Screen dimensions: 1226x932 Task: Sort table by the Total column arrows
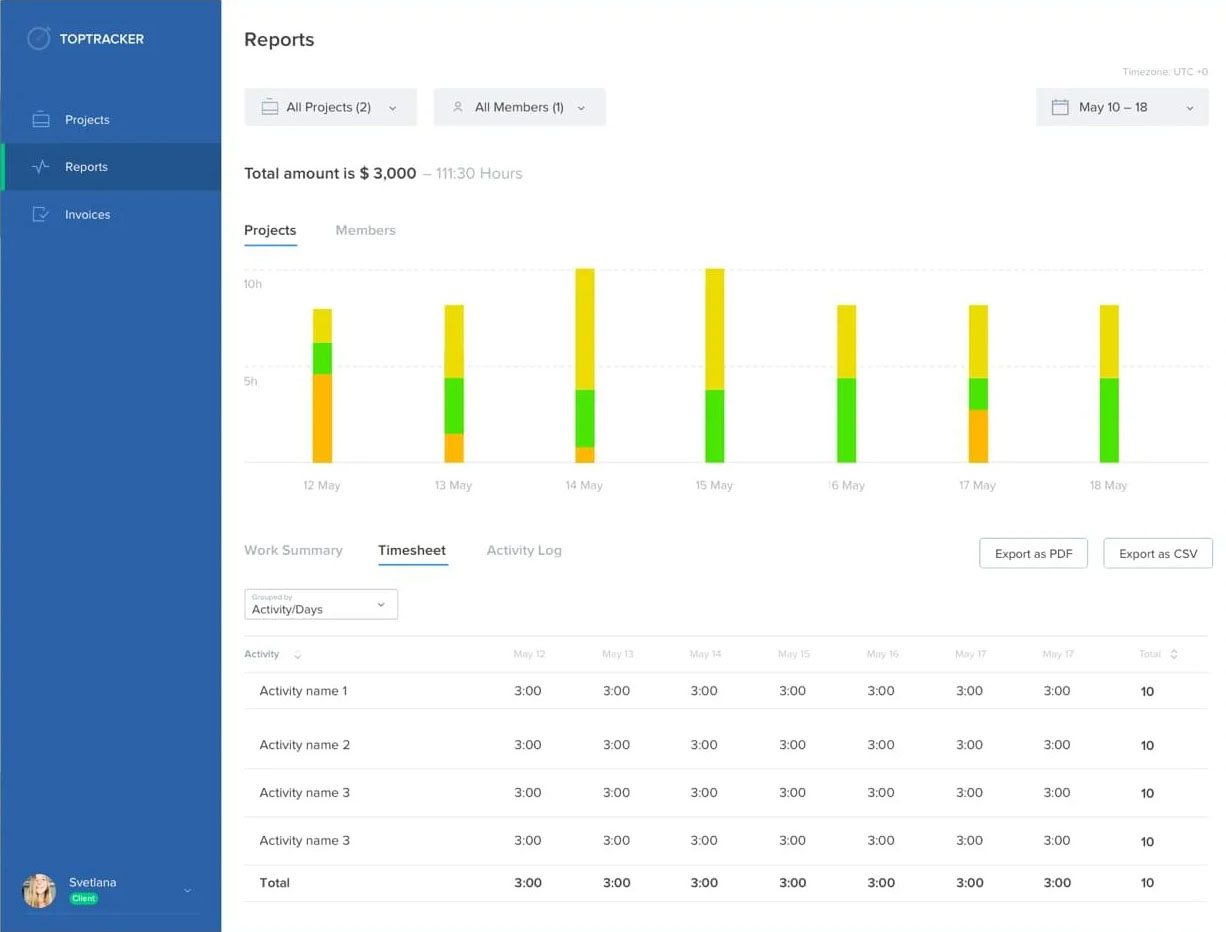1174,655
